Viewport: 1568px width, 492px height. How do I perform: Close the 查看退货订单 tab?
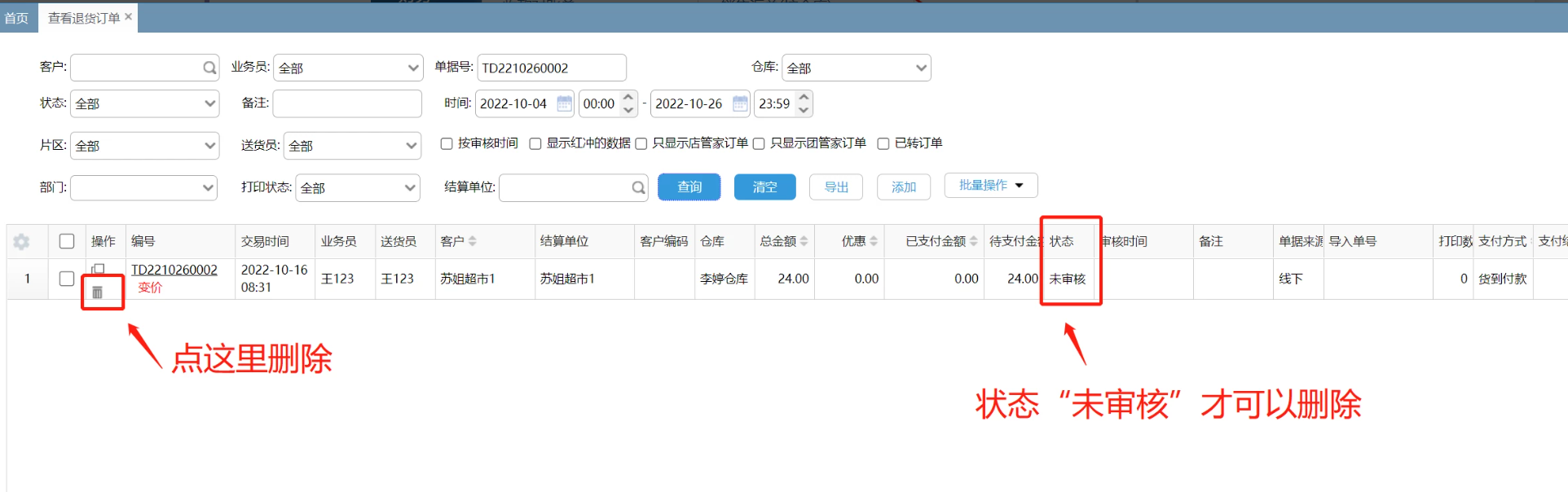(128, 17)
